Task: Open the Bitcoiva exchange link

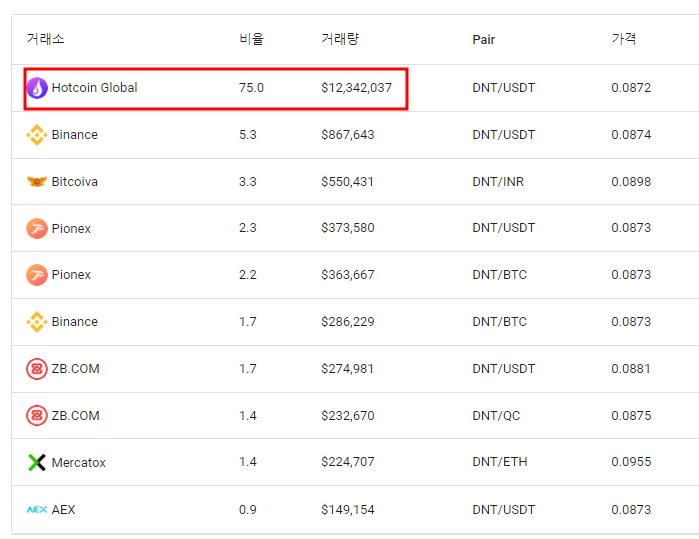Action: 74,181
